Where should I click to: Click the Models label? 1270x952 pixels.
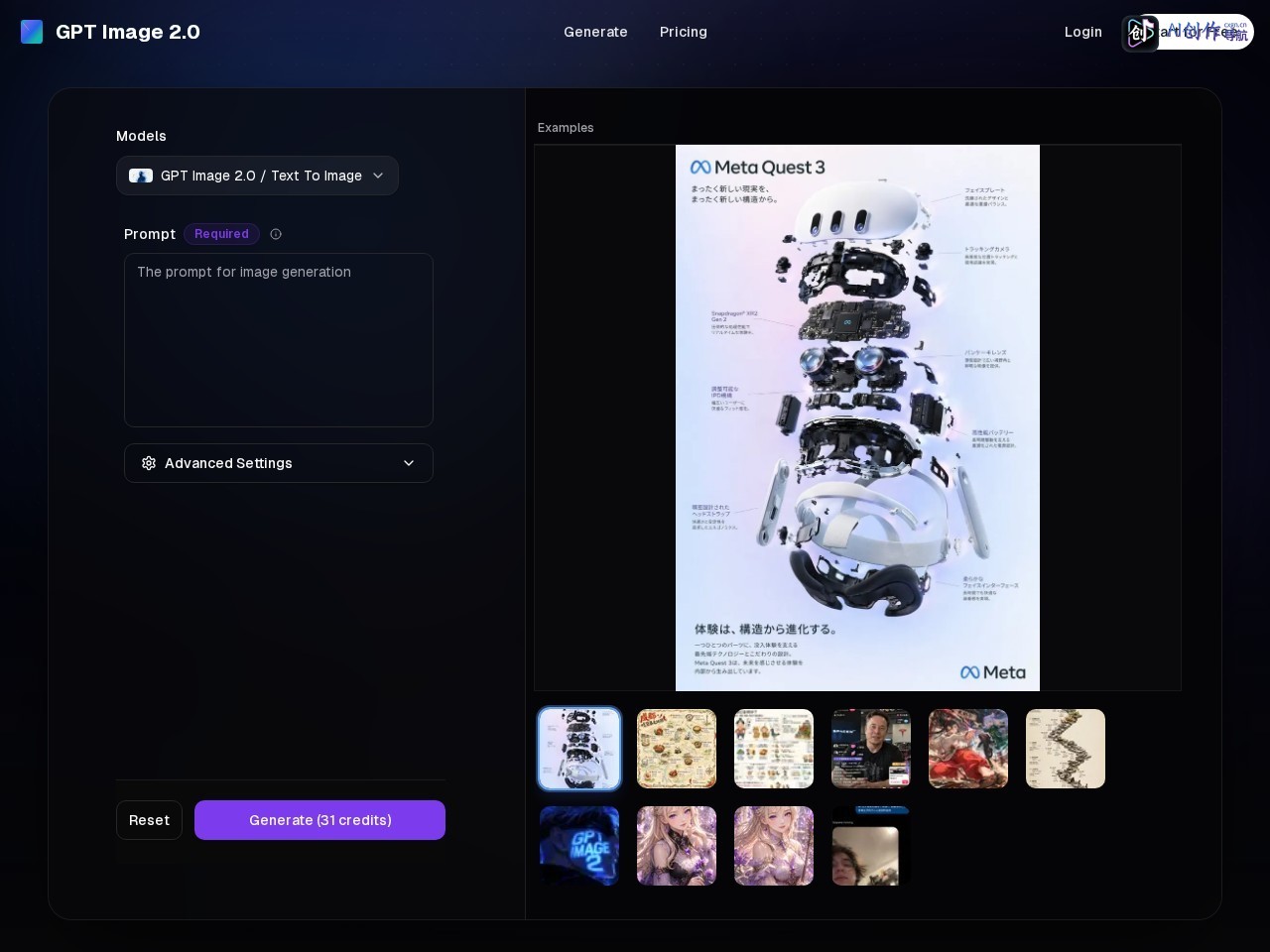point(141,136)
